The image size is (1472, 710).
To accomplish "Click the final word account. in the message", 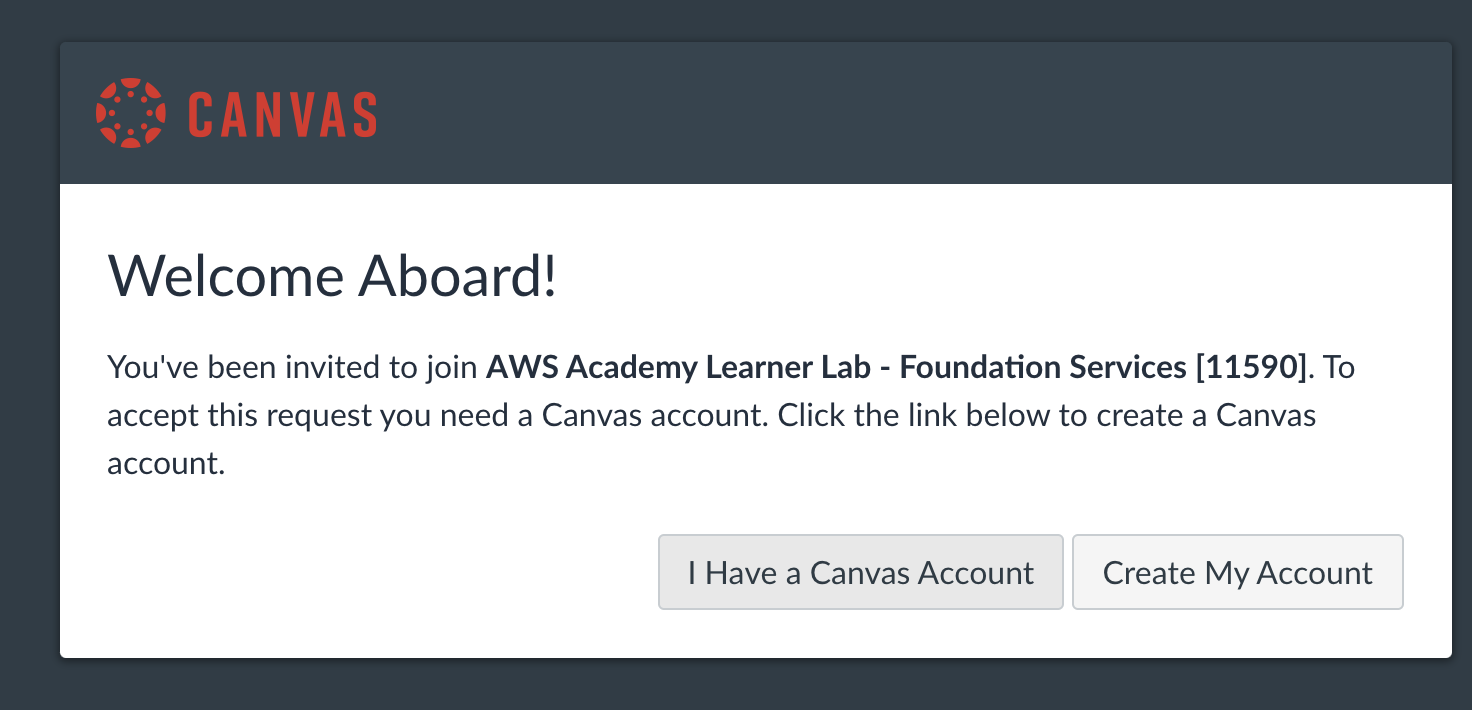I will tap(165, 464).
